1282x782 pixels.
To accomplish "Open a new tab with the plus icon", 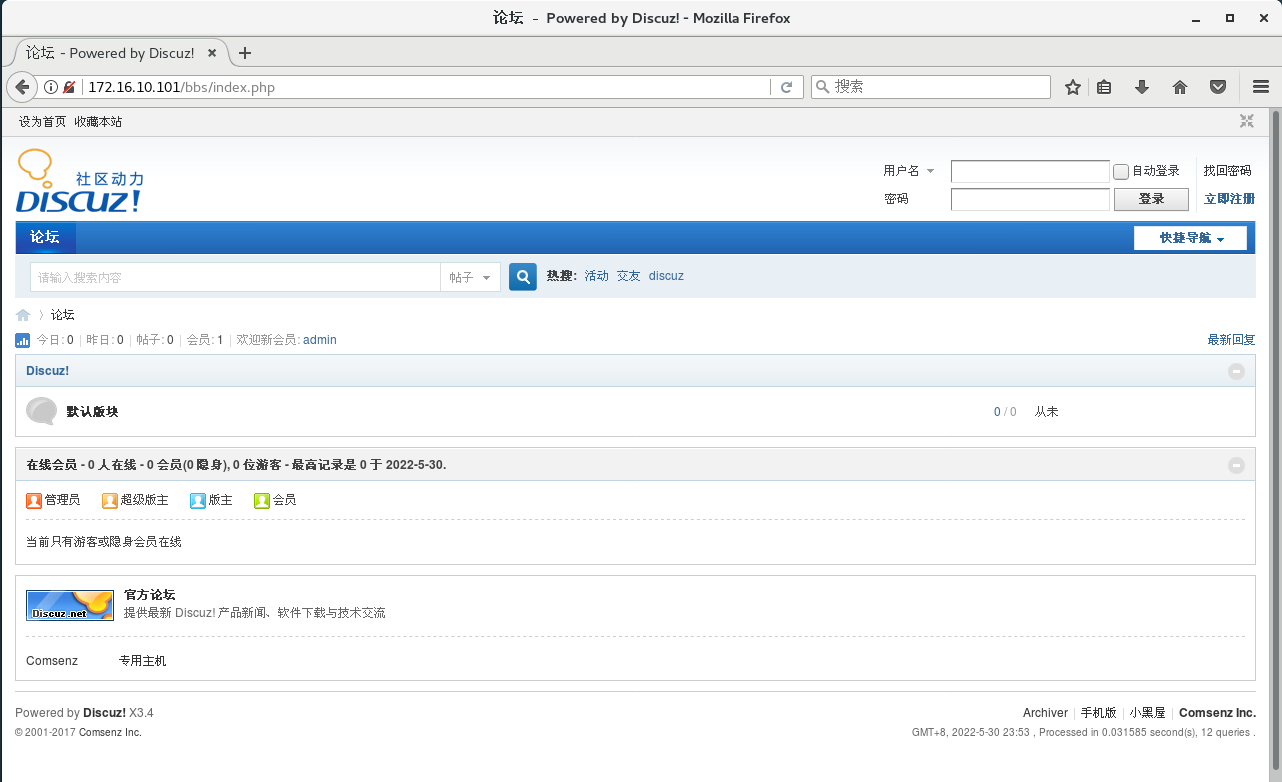I will pyautogui.click(x=245, y=53).
